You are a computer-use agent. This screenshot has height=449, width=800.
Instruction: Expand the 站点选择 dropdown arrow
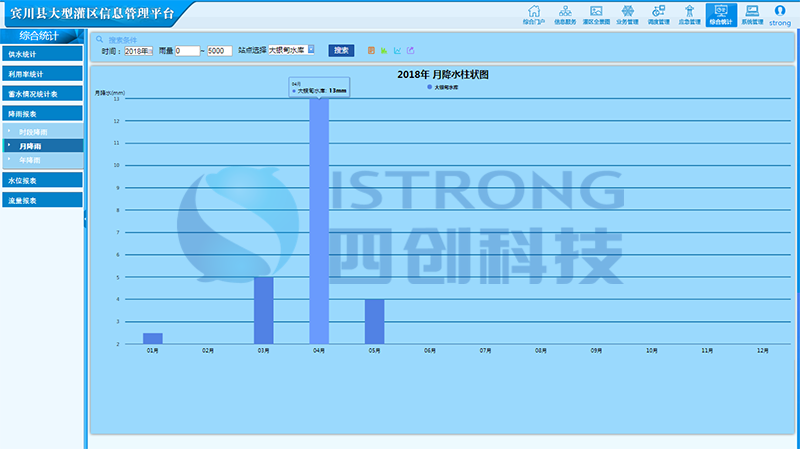tap(311, 49)
